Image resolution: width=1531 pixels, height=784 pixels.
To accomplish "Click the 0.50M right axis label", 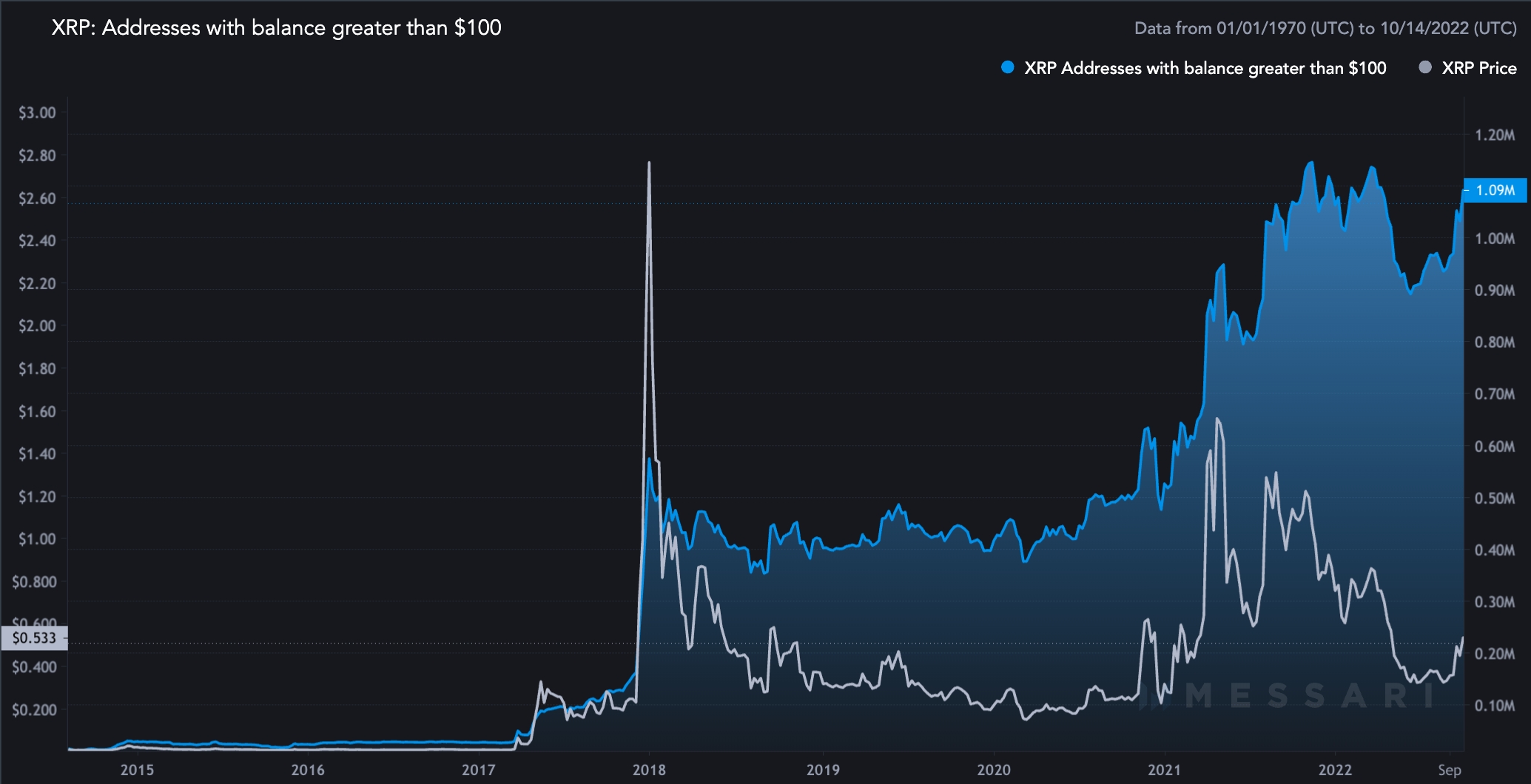I will pos(1495,498).
